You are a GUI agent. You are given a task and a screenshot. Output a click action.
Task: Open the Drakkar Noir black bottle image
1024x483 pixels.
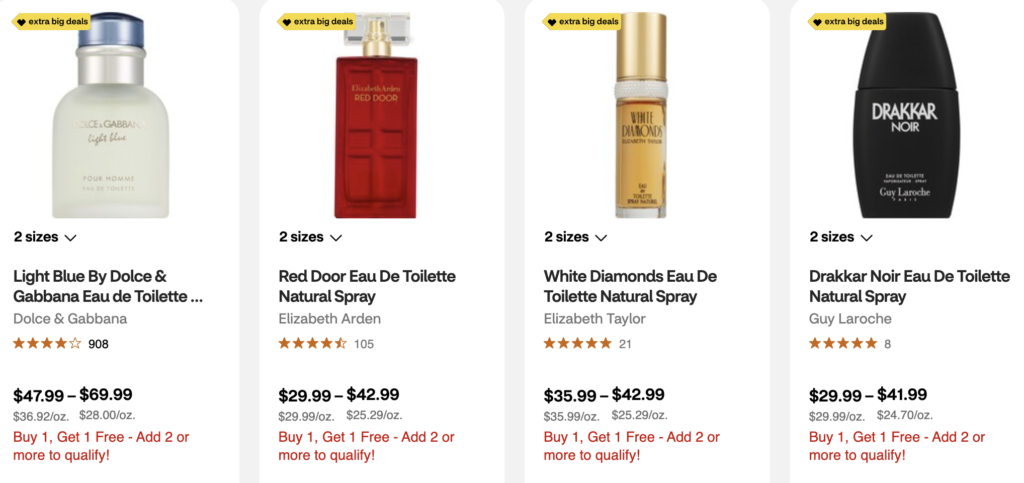pos(906,116)
